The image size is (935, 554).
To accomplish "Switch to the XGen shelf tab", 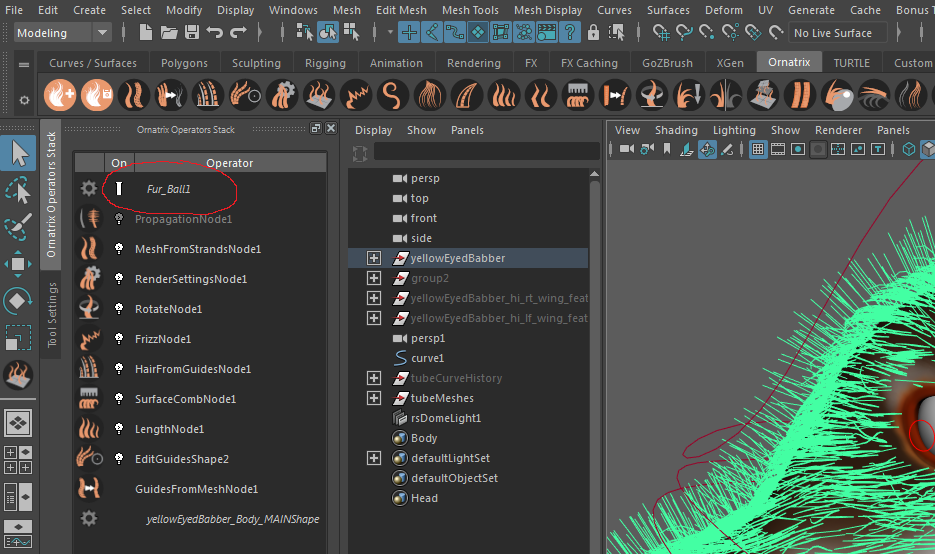I will [x=730, y=63].
